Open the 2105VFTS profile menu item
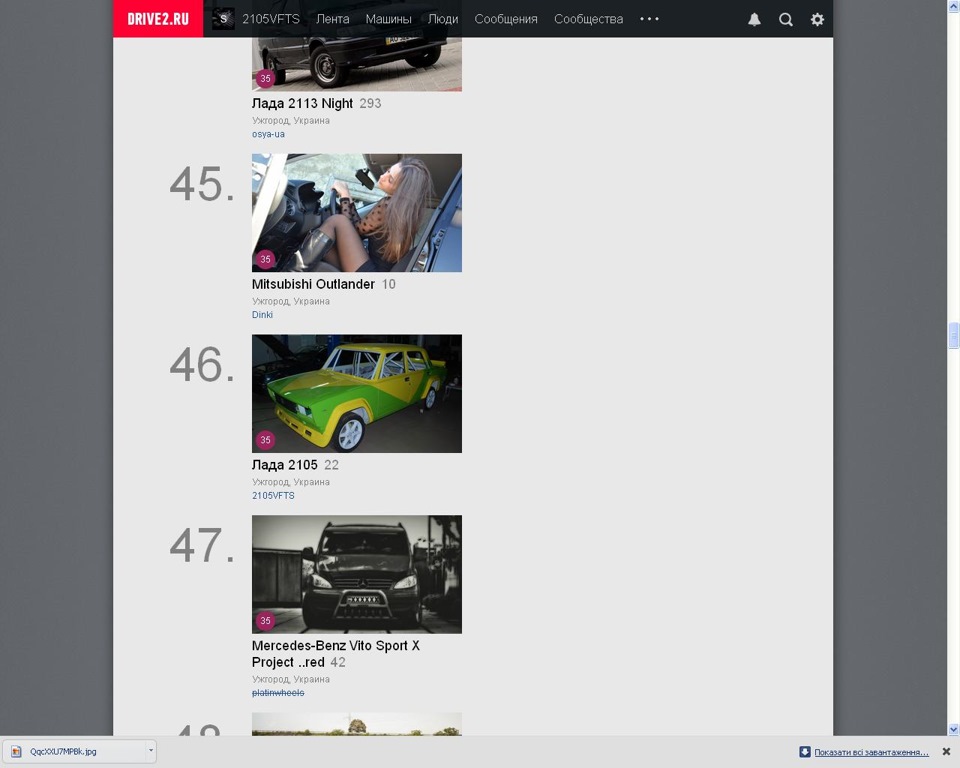The width and height of the screenshot is (960, 768). pyautogui.click(x=271, y=19)
